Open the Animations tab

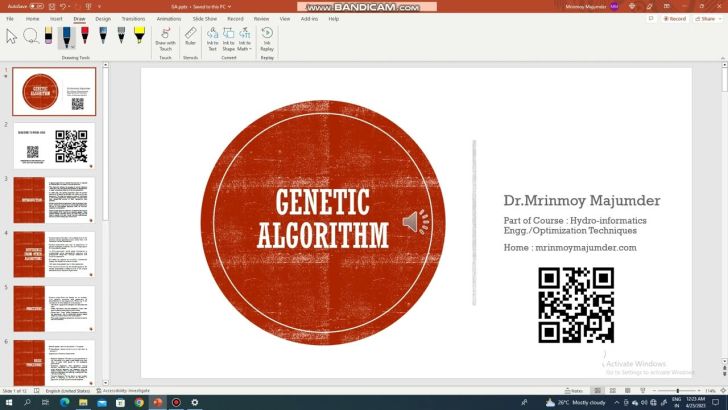pos(169,19)
